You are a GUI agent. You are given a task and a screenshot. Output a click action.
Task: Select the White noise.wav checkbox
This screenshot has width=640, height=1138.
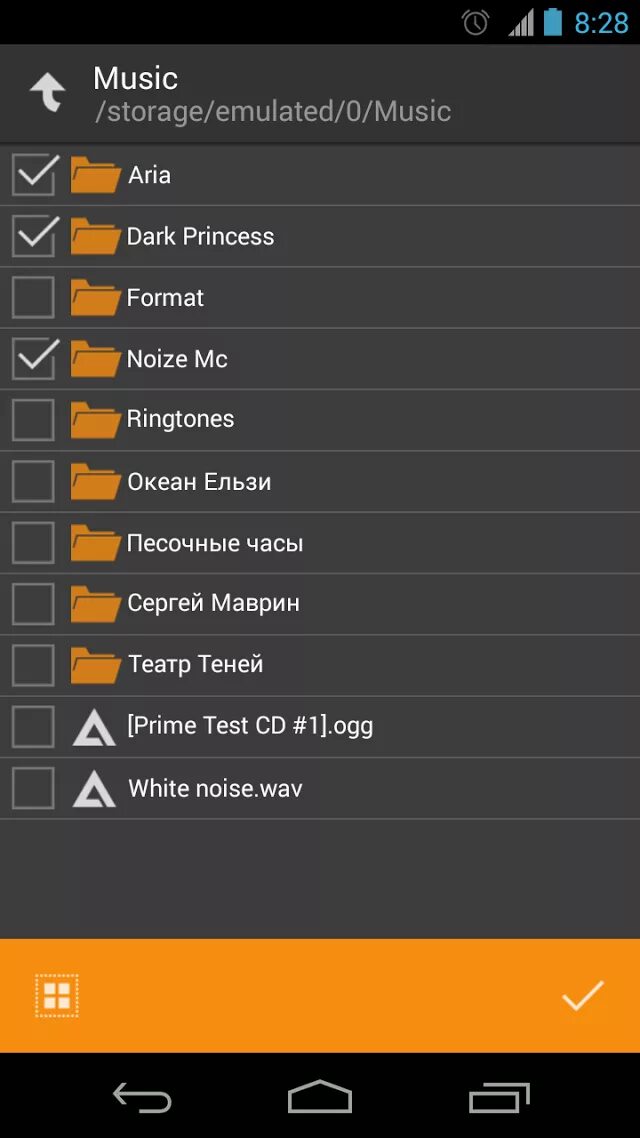(33, 788)
